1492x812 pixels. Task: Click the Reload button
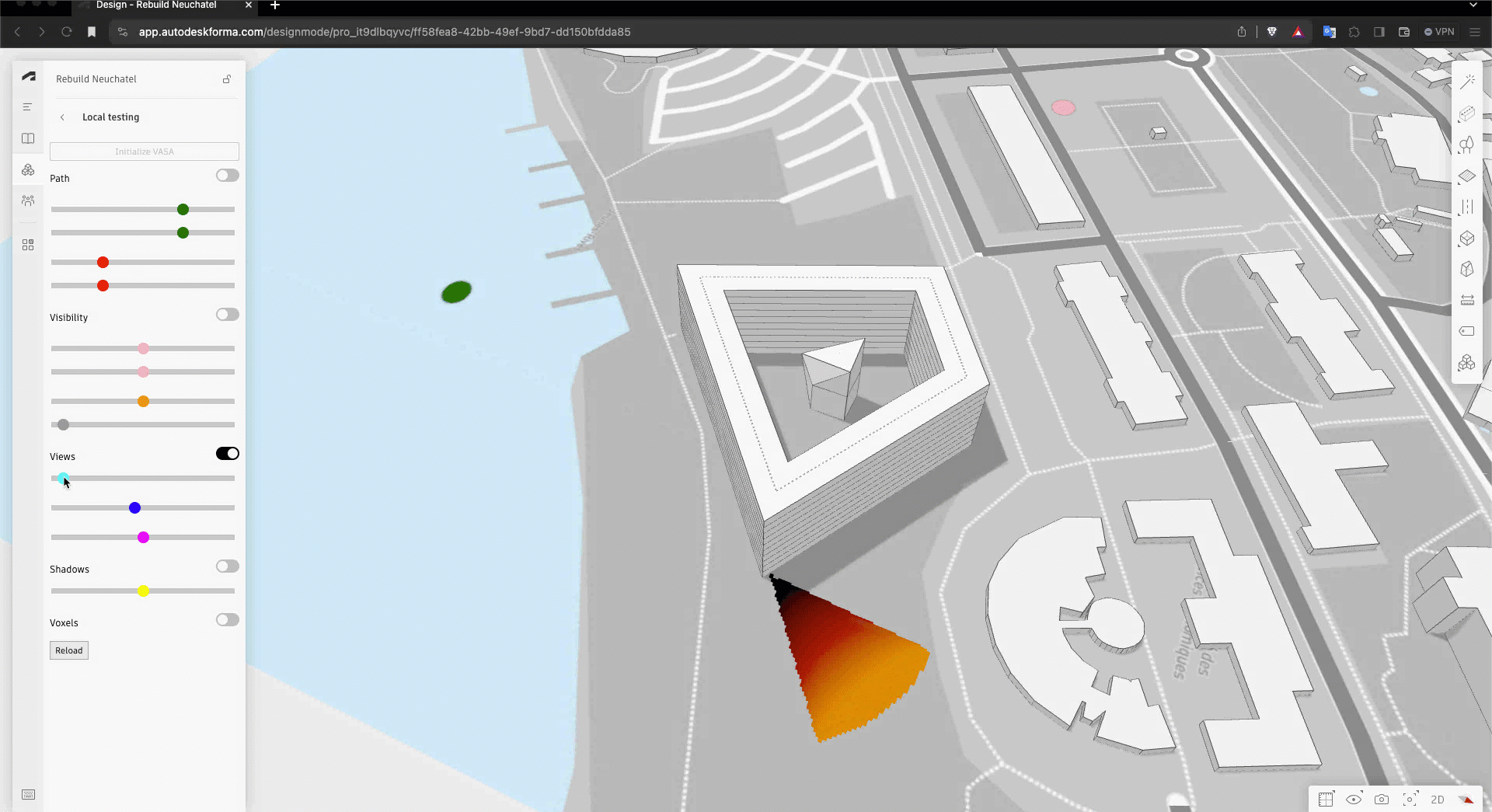[x=69, y=650]
